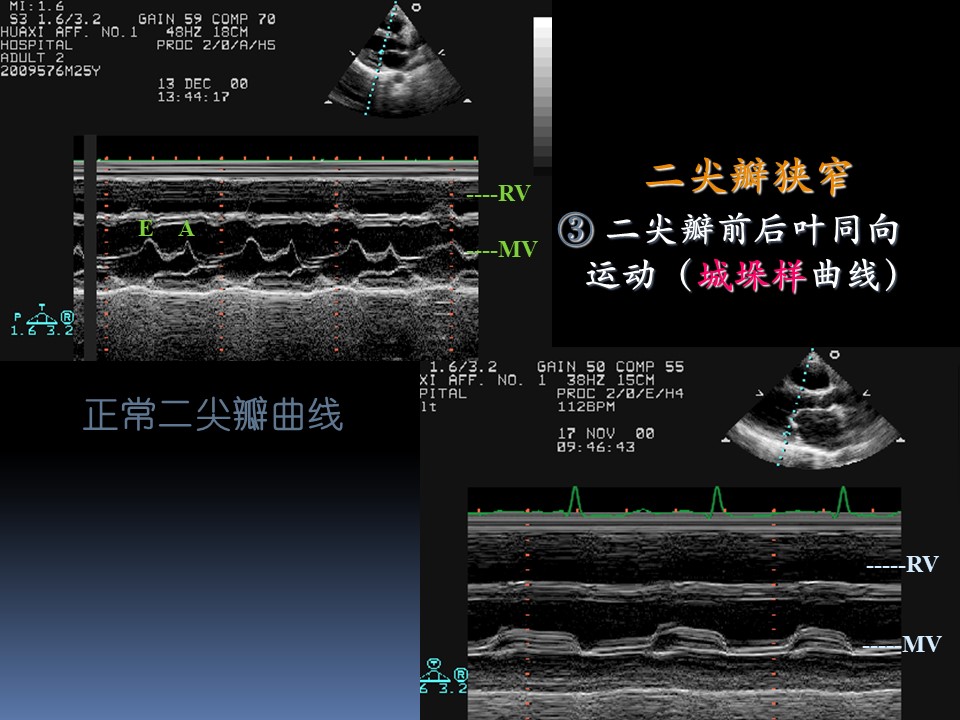Viewport: 960px width, 720px height.
Task: Click the text 运动 on the slide
Action: (x=620, y=275)
